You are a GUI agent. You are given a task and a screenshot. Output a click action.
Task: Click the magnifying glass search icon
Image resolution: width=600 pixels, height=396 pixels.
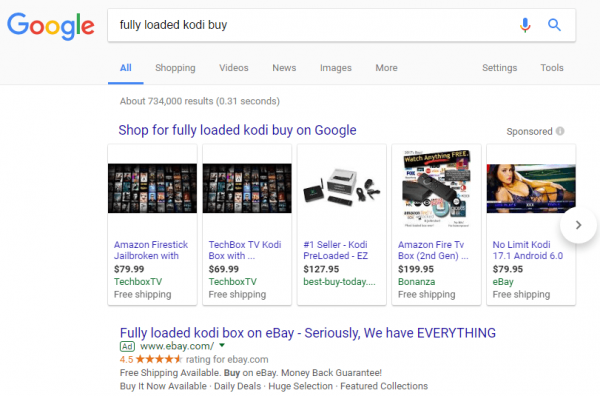[x=554, y=25]
